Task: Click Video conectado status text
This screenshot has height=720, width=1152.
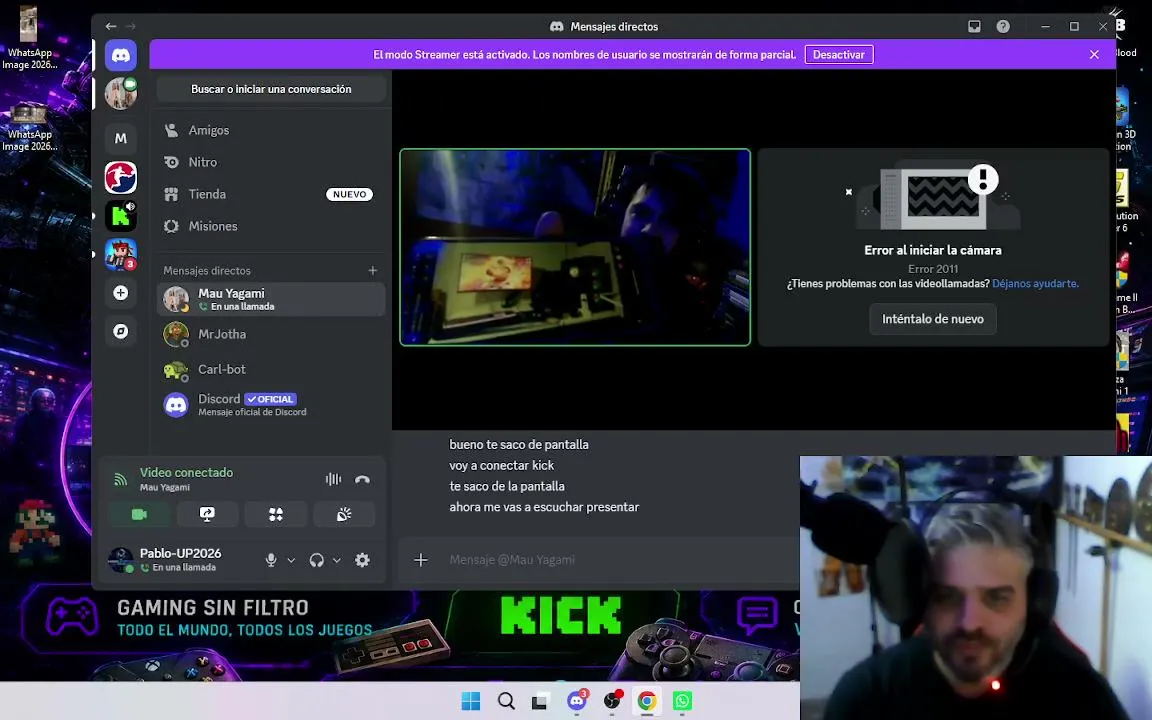Action: click(x=187, y=472)
